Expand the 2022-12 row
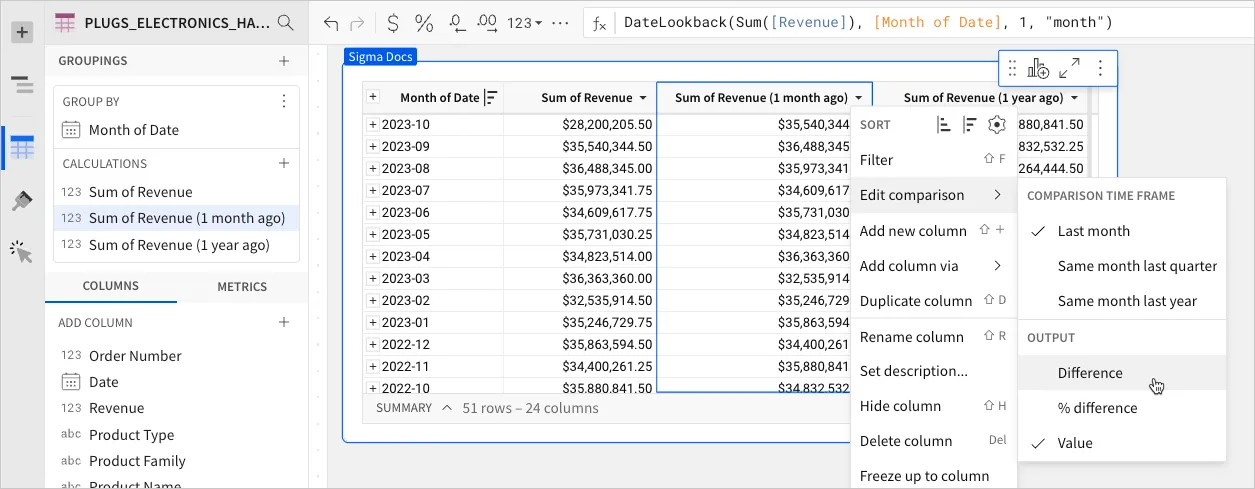 (x=373, y=344)
